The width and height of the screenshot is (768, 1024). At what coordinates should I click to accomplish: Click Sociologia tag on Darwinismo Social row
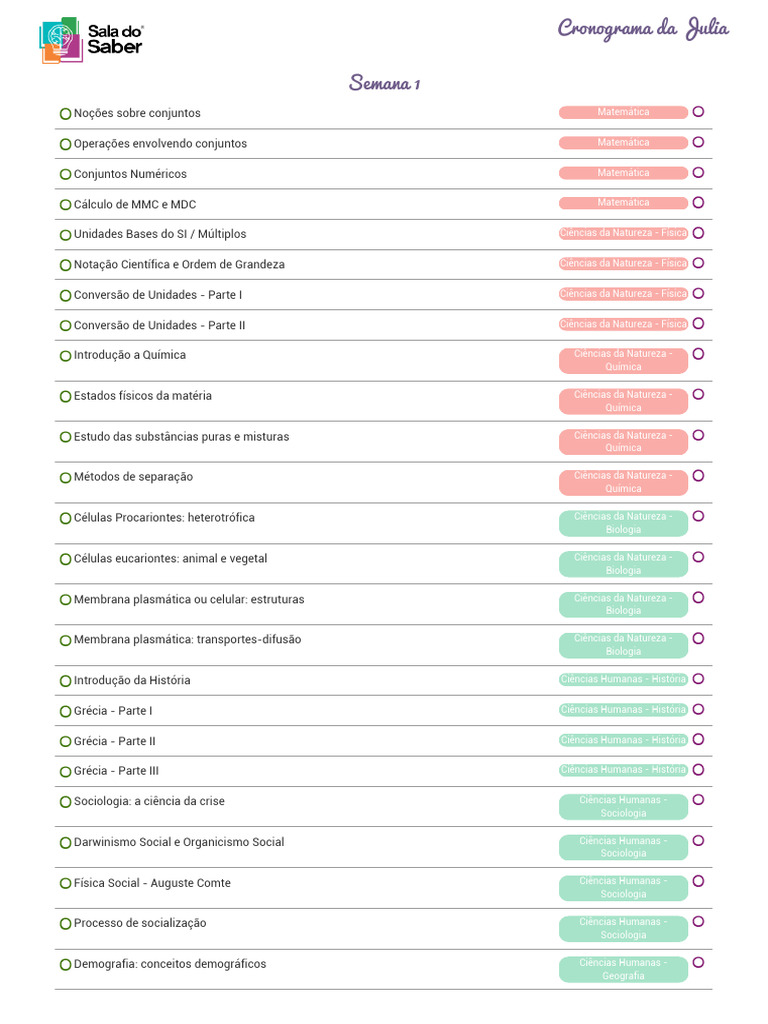[x=623, y=847]
